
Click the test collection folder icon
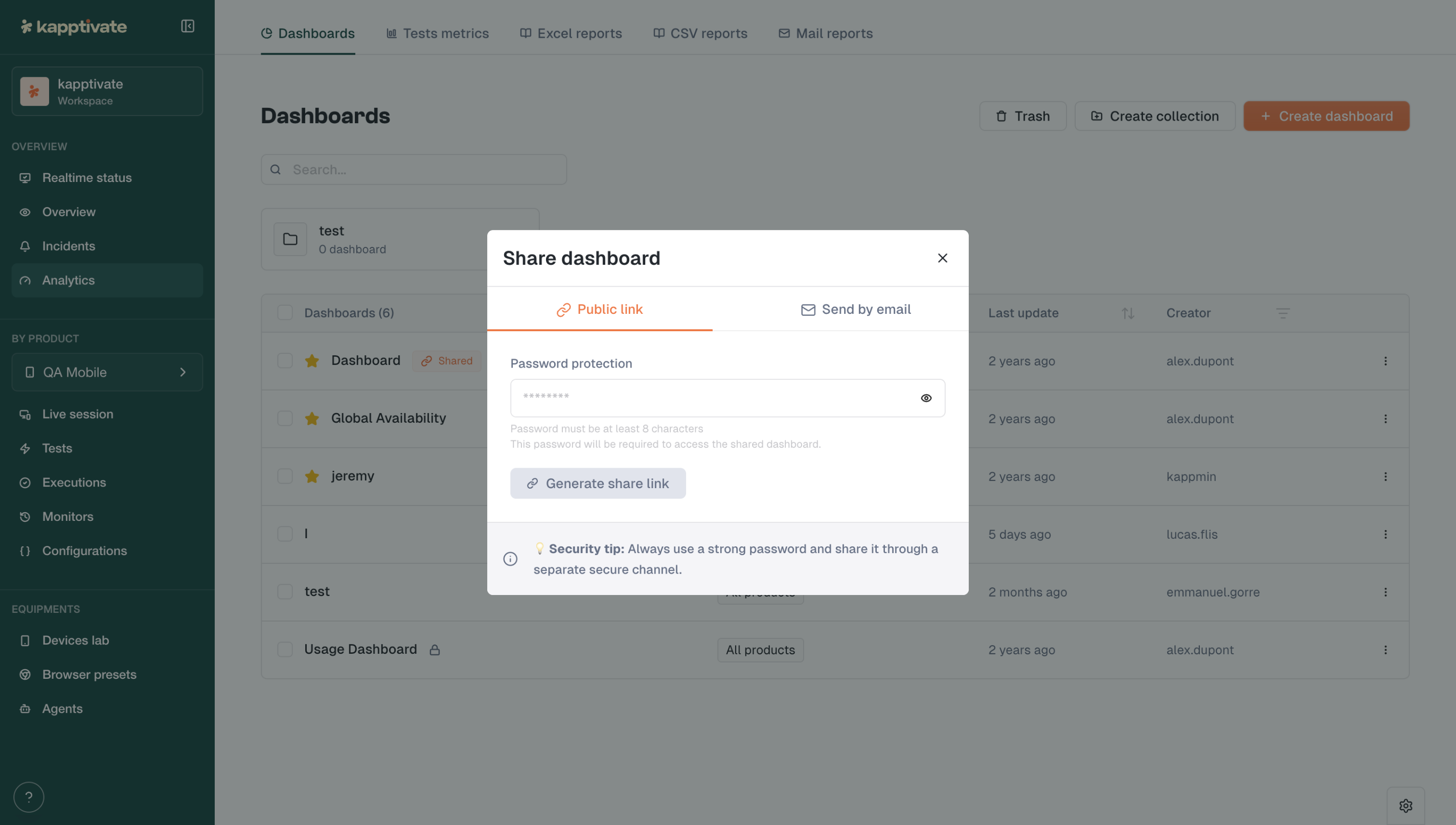(x=290, y=239)
